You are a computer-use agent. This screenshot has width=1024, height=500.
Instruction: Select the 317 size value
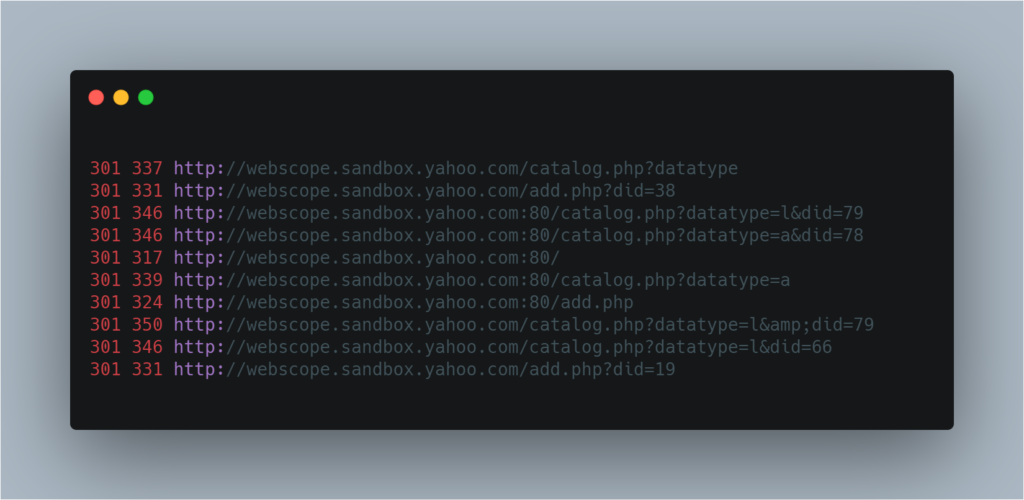pos(147,258)
